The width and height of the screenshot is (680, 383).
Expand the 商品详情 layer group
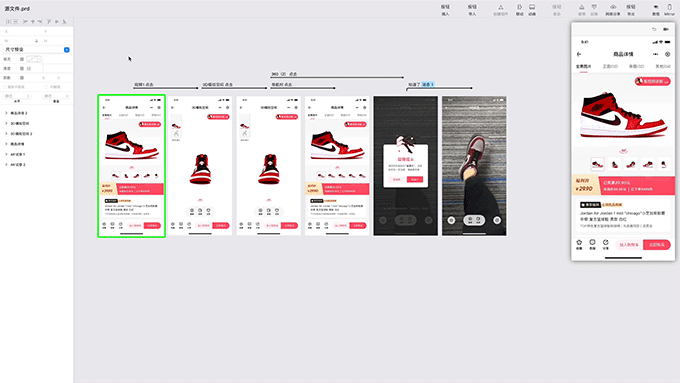pos(6,144)
